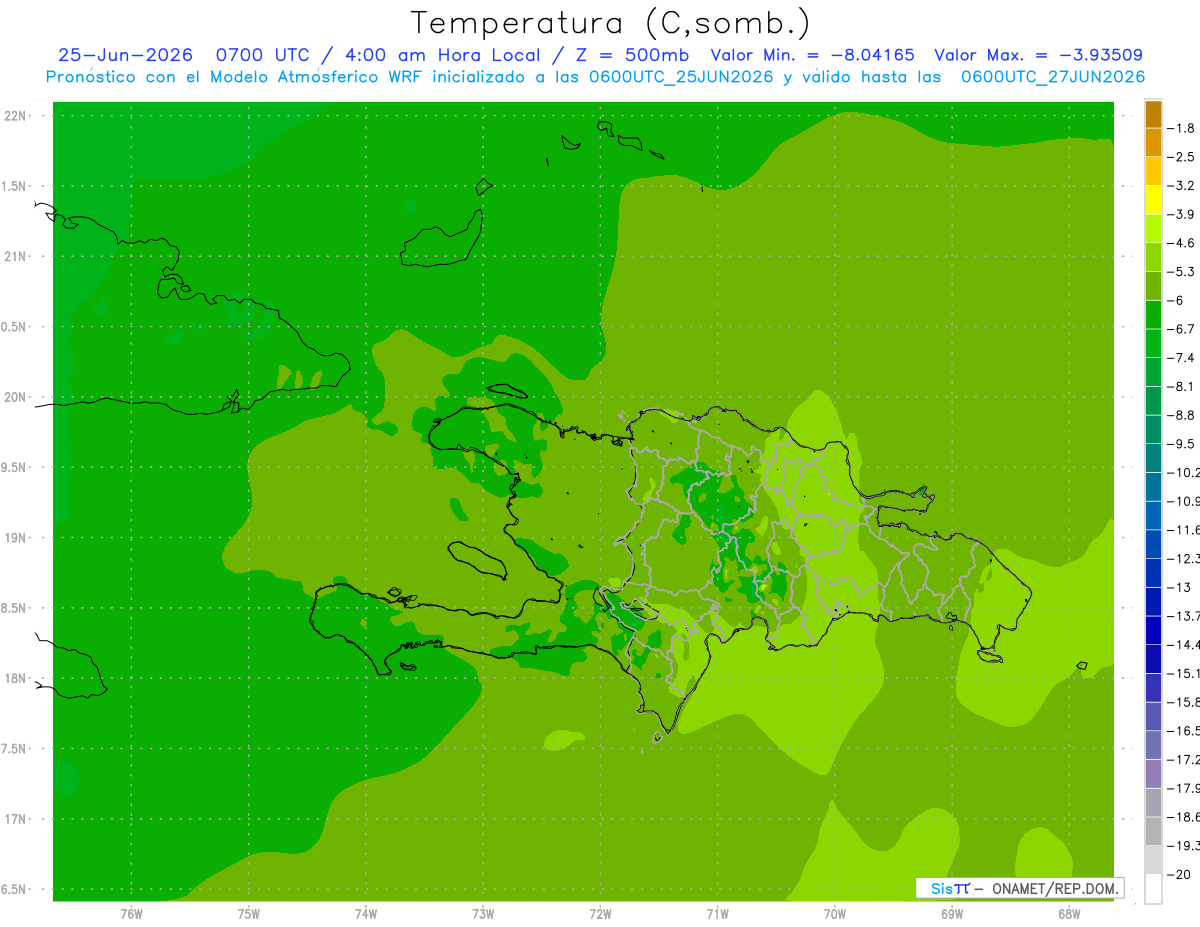1200x927 pixels.
Task: Click the dark blue band between -14.4 and -15.1
Action: point(1153,659)
